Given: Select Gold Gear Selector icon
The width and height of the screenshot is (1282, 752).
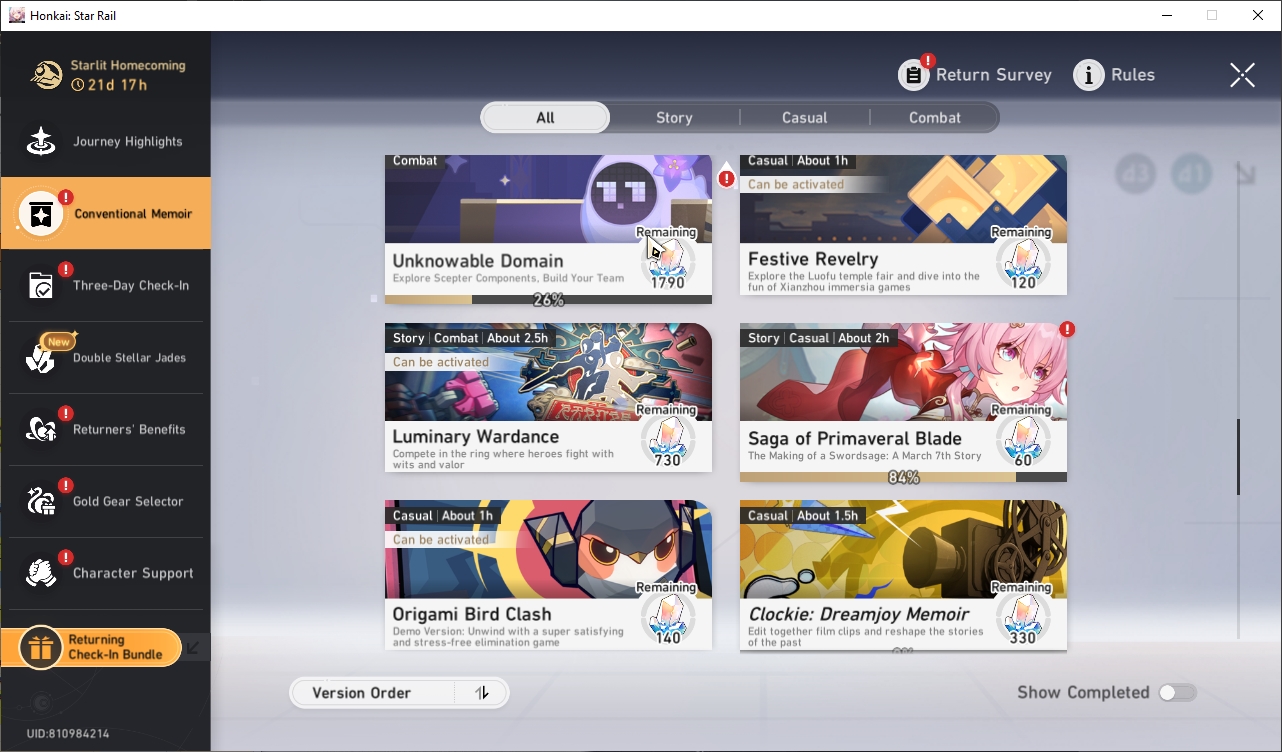Looking at the screenshot, I should (x=41, y=502).
